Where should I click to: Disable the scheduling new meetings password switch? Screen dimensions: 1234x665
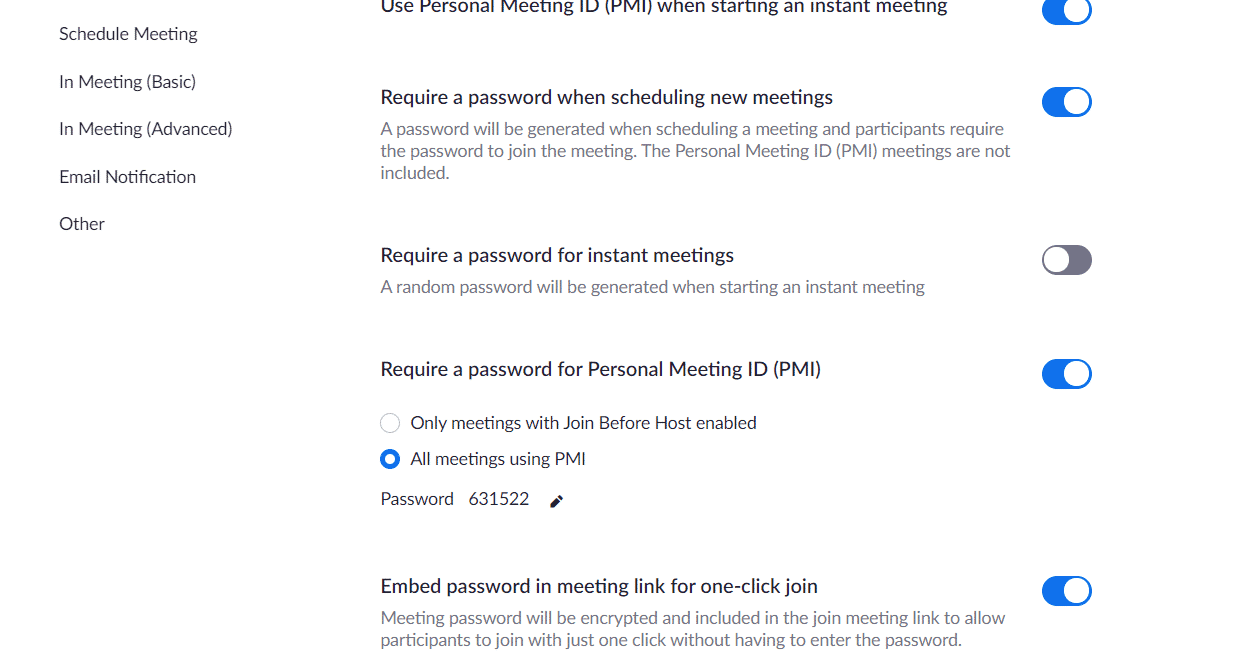1066,102
